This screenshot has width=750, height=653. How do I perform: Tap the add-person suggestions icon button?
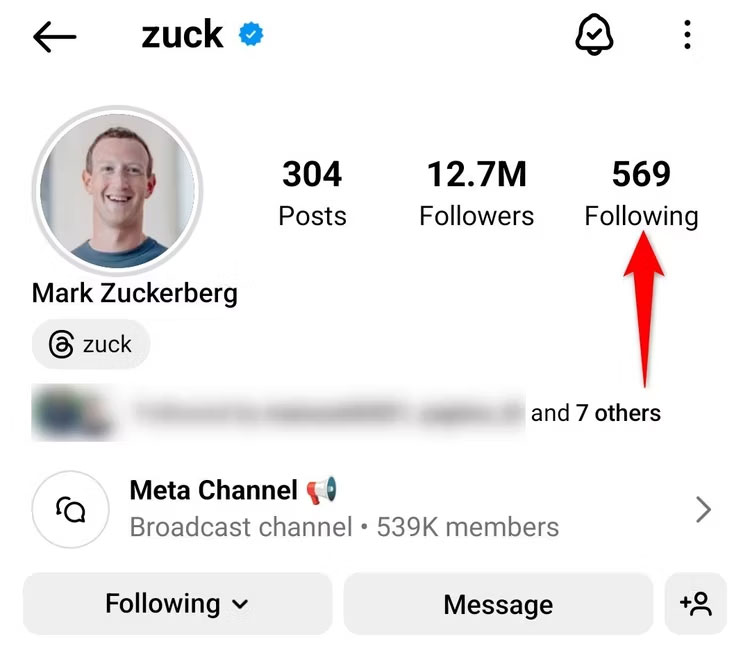(x=695, y=604)
